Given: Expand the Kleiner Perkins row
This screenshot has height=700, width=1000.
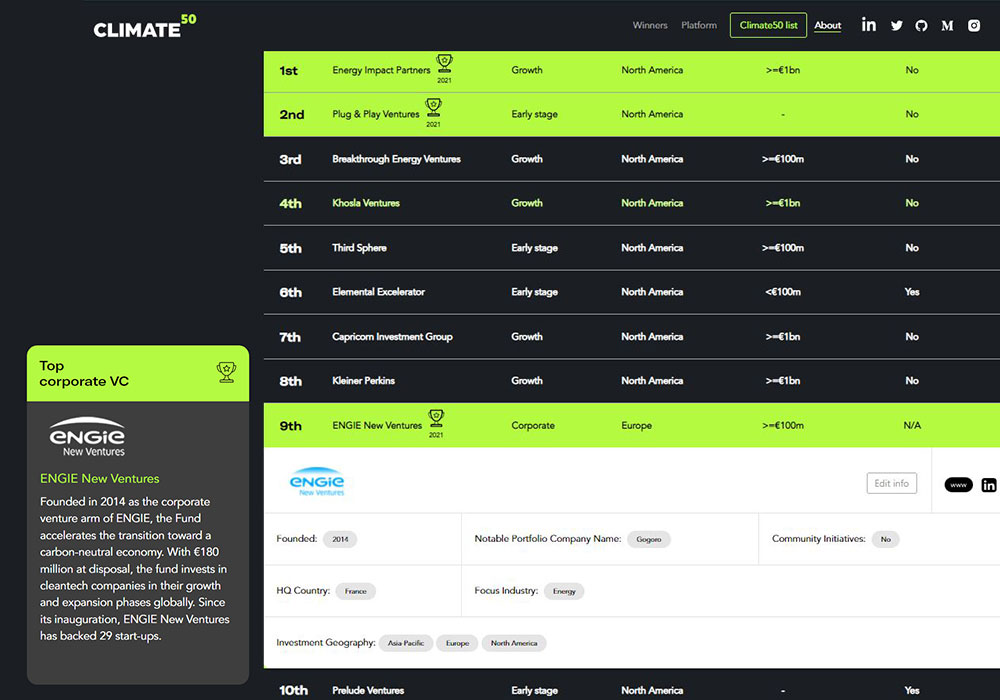Looking at the screenshot, I should (631, 381).
